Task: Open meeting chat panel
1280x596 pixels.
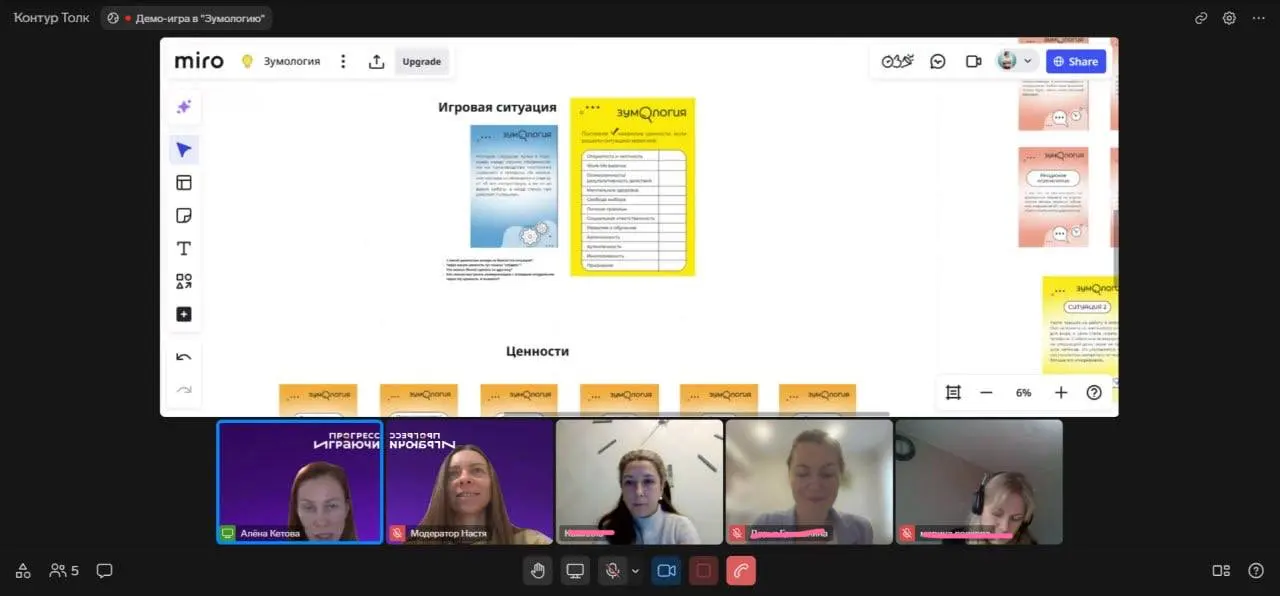Action: click(104, 571)
